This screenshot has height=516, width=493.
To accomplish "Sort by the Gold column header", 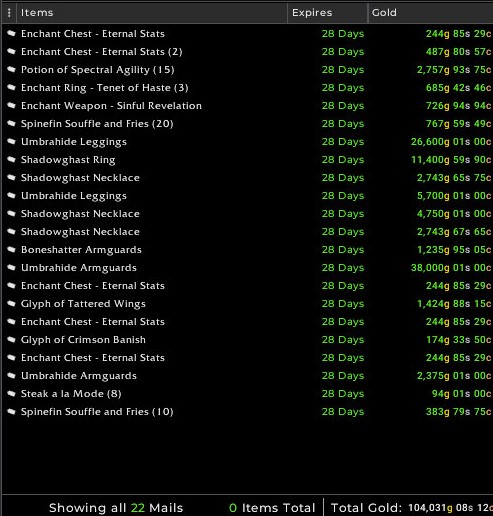I will 431,13.
